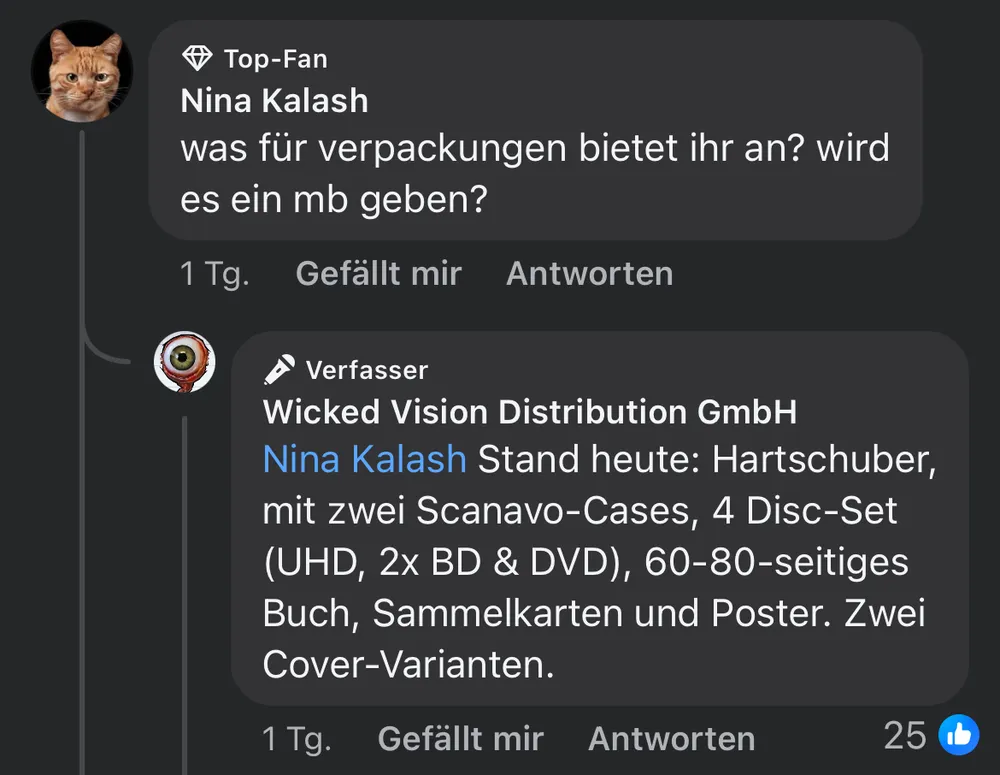Select Antworten under Wicked Vision's reply
Screen dimensions: 1000x775
pos(671,739)
